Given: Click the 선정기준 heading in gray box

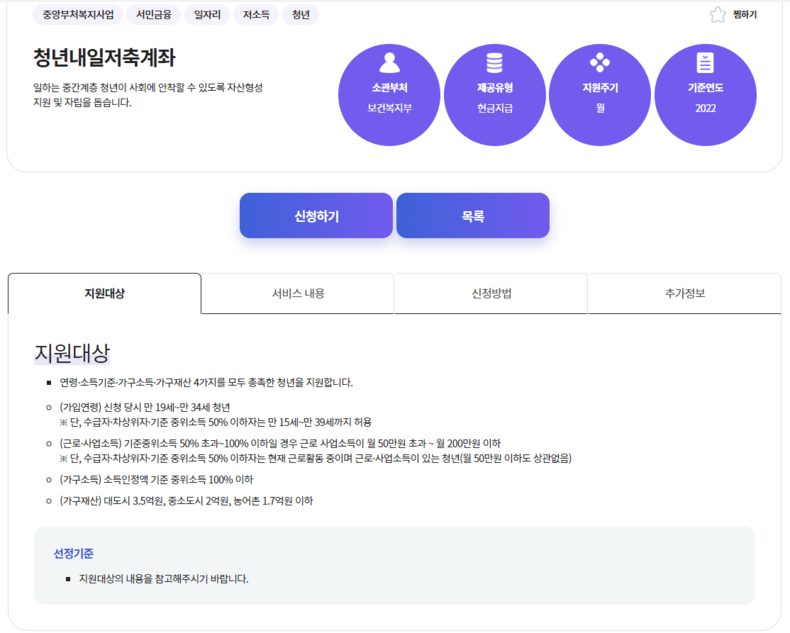Looking at the screenshot, I should pyautogui.click(x=73, y=553).
